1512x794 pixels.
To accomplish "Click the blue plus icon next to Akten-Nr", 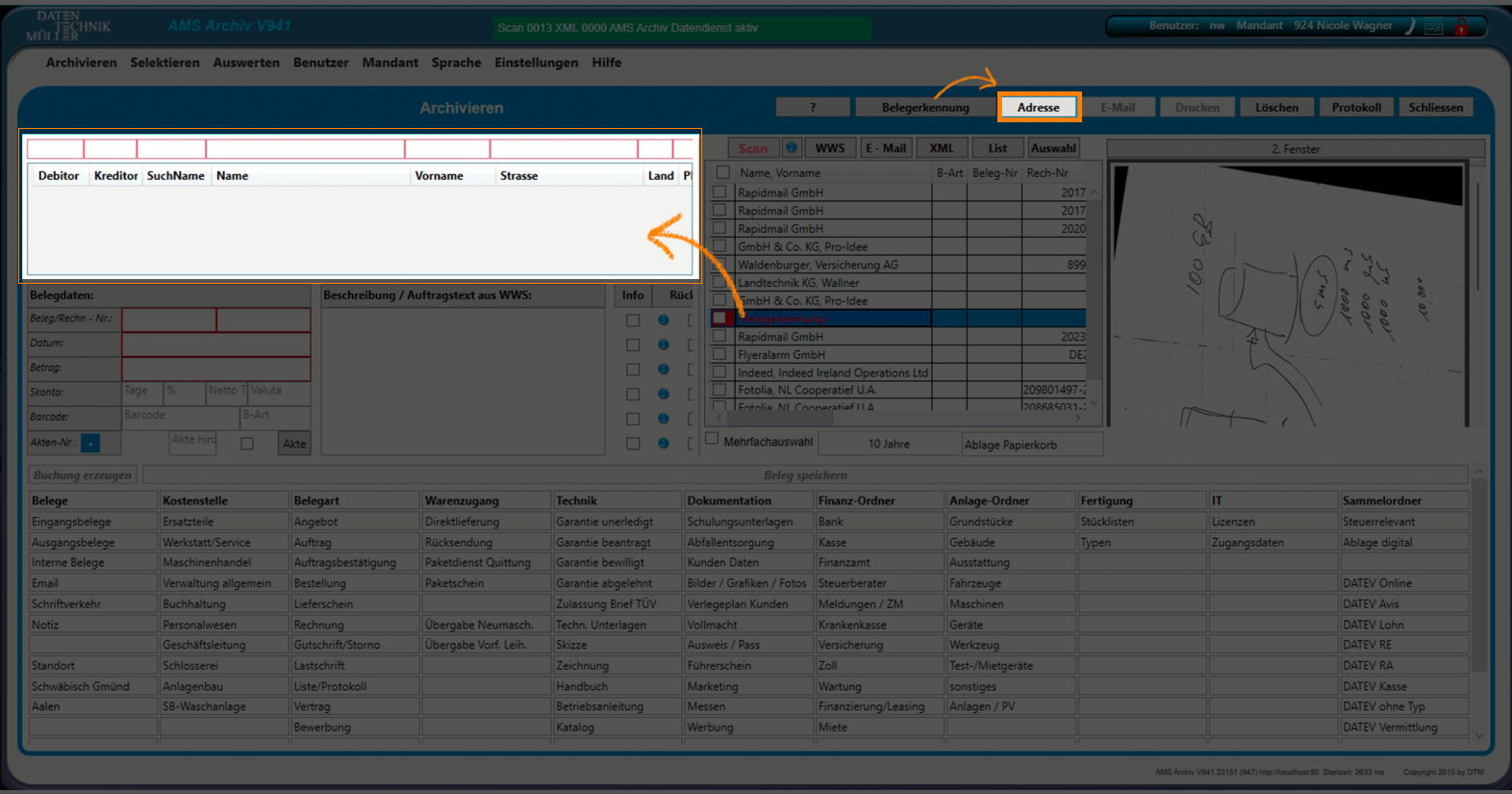I will 90,444.
